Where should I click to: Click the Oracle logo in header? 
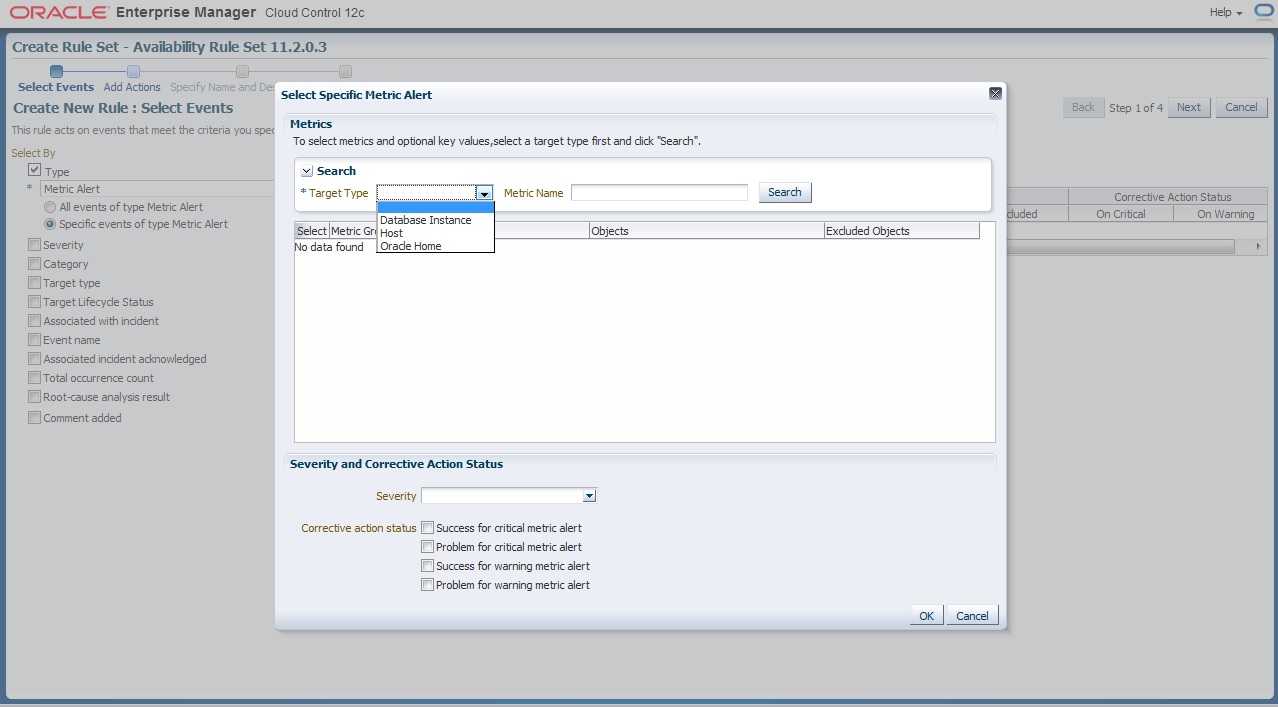pos(59,13)
